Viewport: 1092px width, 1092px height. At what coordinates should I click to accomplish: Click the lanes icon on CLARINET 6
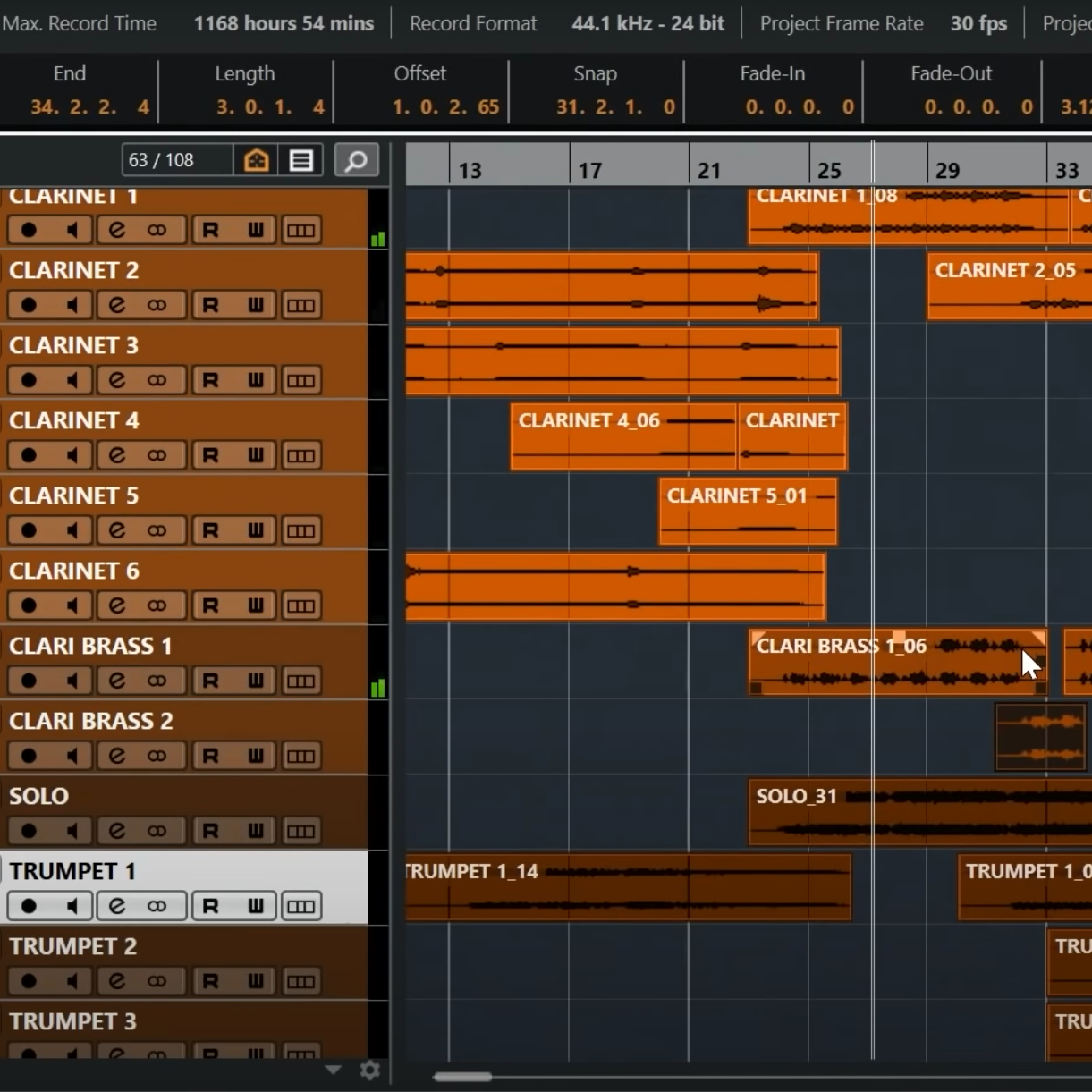301,605
